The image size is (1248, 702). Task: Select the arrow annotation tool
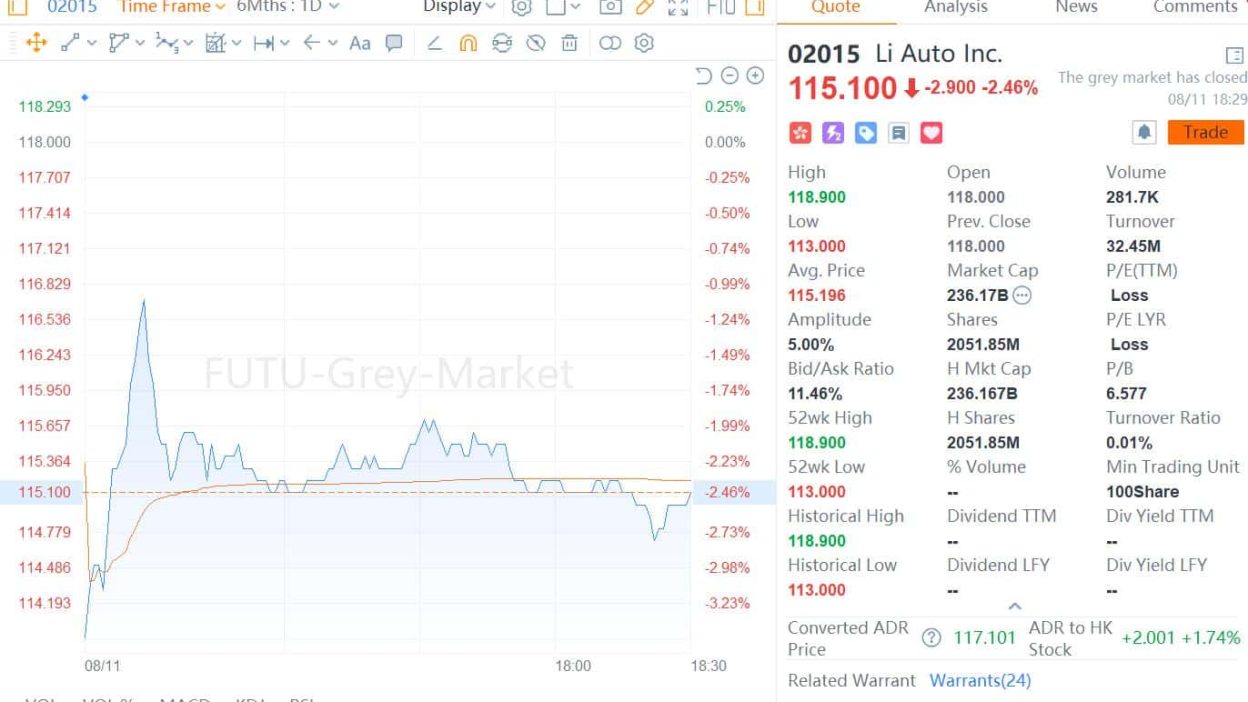click(311, 43)
